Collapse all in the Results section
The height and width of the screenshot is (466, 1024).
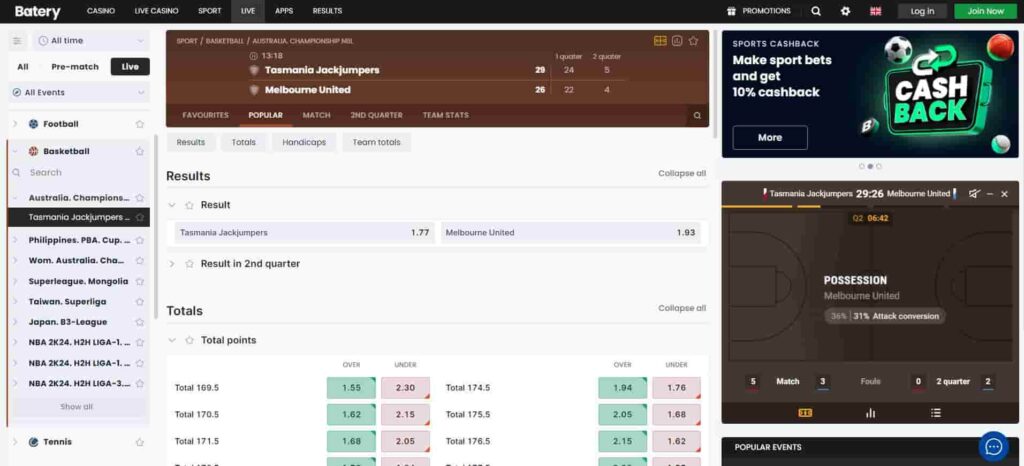[x=682, y=174]
